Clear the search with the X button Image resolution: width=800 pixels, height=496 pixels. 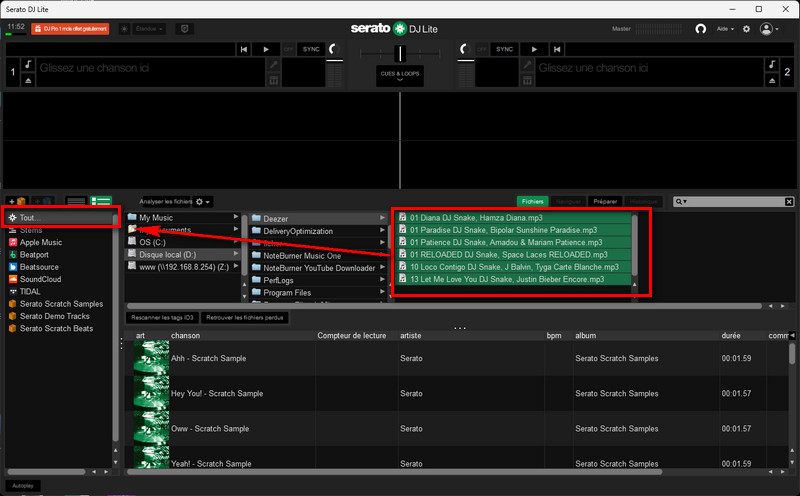789,202
